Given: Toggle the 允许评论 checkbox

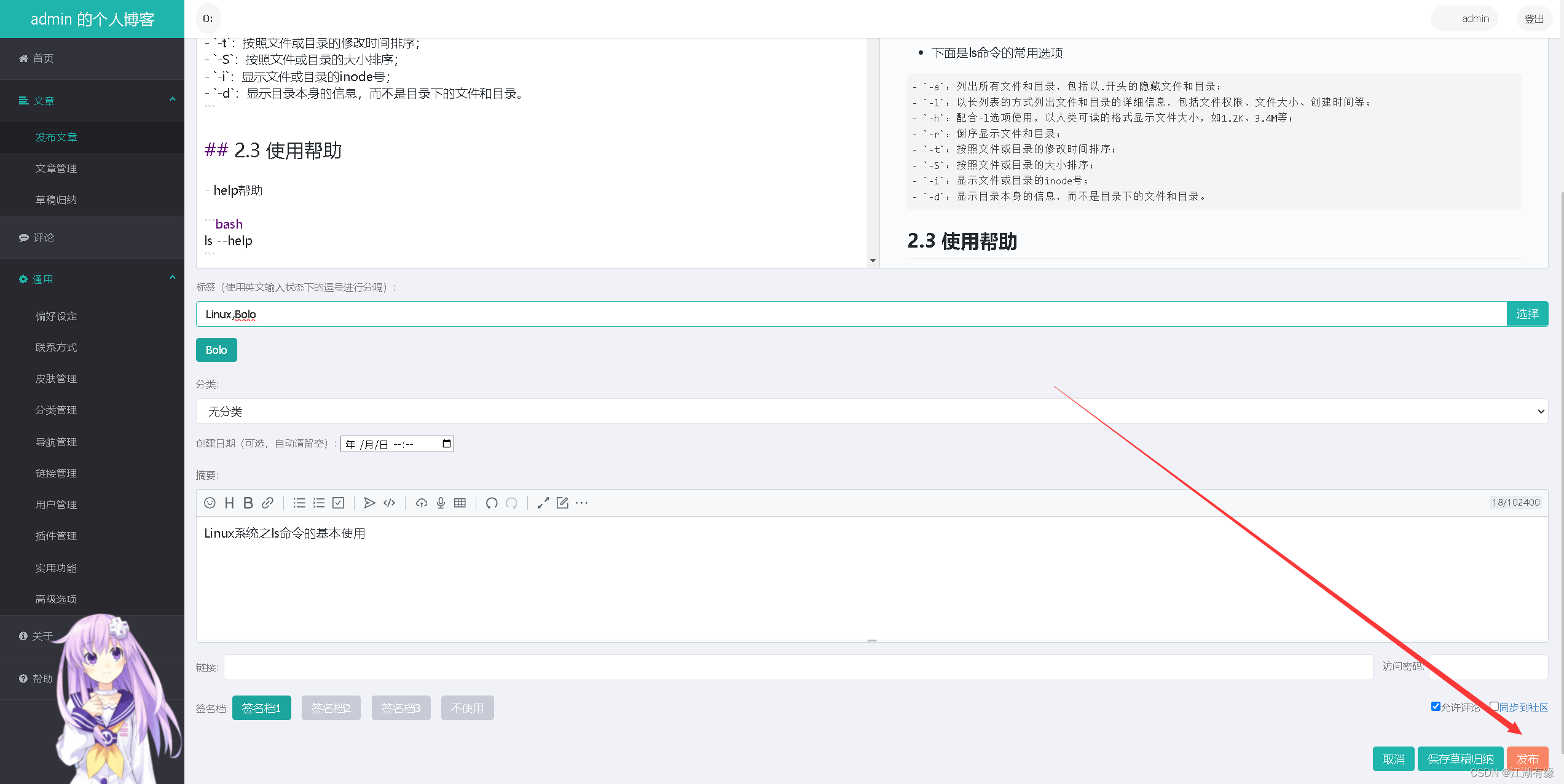Looking at the screenshot, I should pyautogui.click(x=1436, y=707).
